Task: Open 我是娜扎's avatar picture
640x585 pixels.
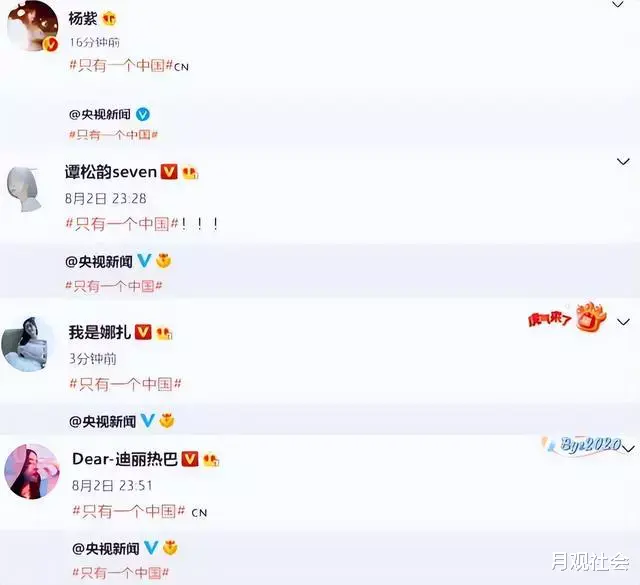Action: pos(28,344)
